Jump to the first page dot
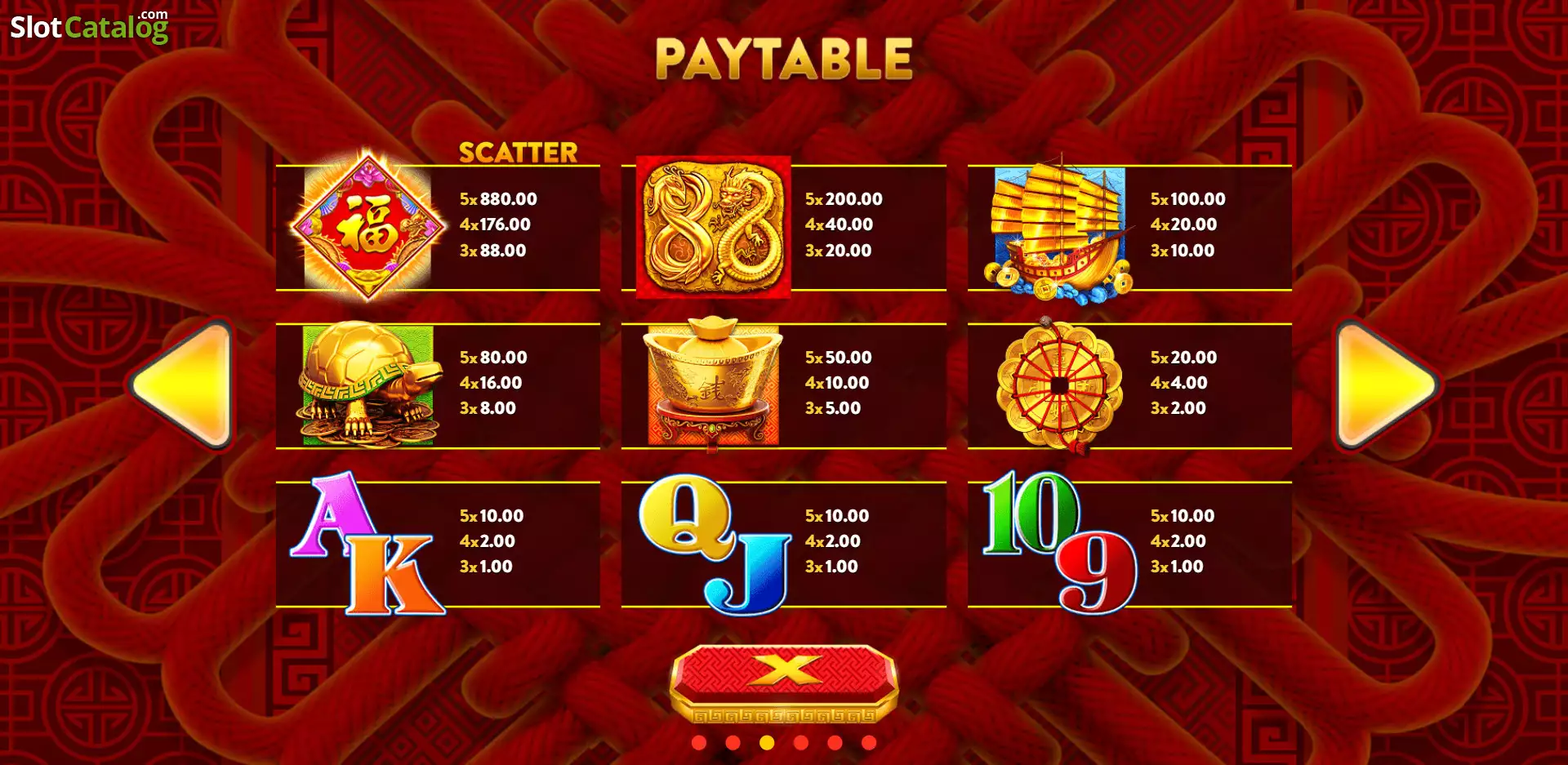The height and width of the screenshot is (765, 1568). [x=698, y=743]
